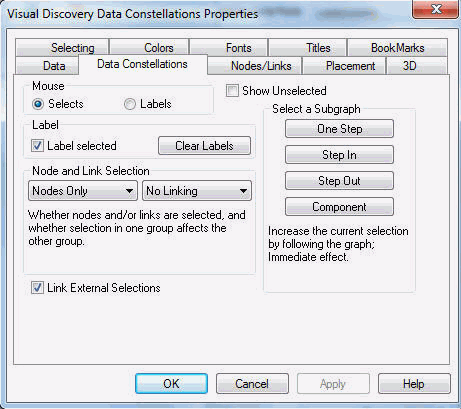Switch to the BookMarks tab

[397, 48]
